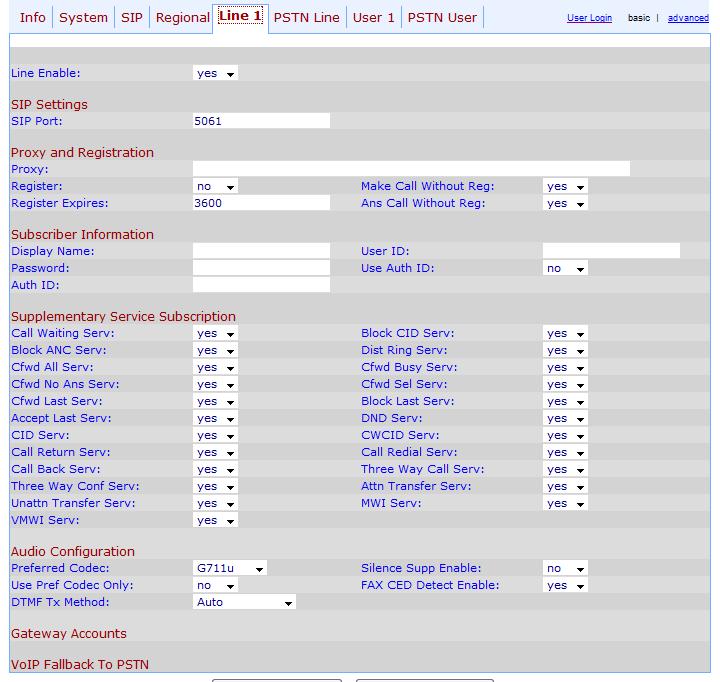The image size is (720, 682).
Task: Click 'Proxy and Registration' section heading
Action: [x=82, y=152]
